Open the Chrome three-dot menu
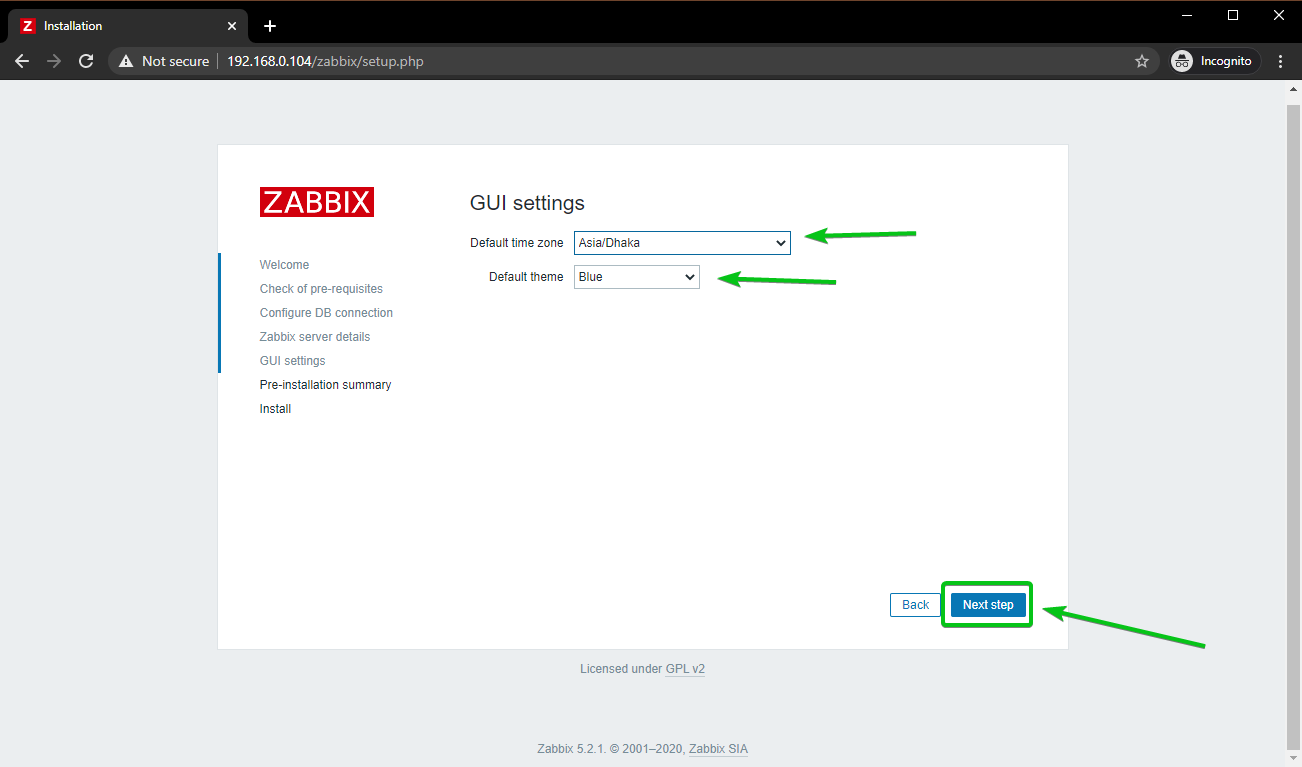 pyautogui.click(x=1282, y=61)
